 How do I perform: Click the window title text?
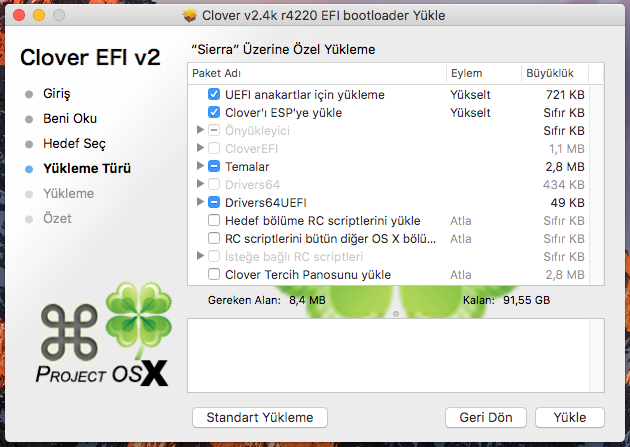pos(323,16)
